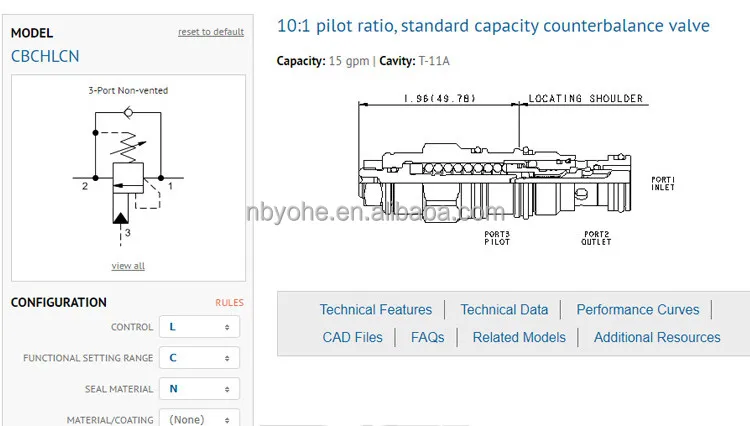Go to the CAD Files tab
This screenshot has width=750, height=426.
[353, 338]
